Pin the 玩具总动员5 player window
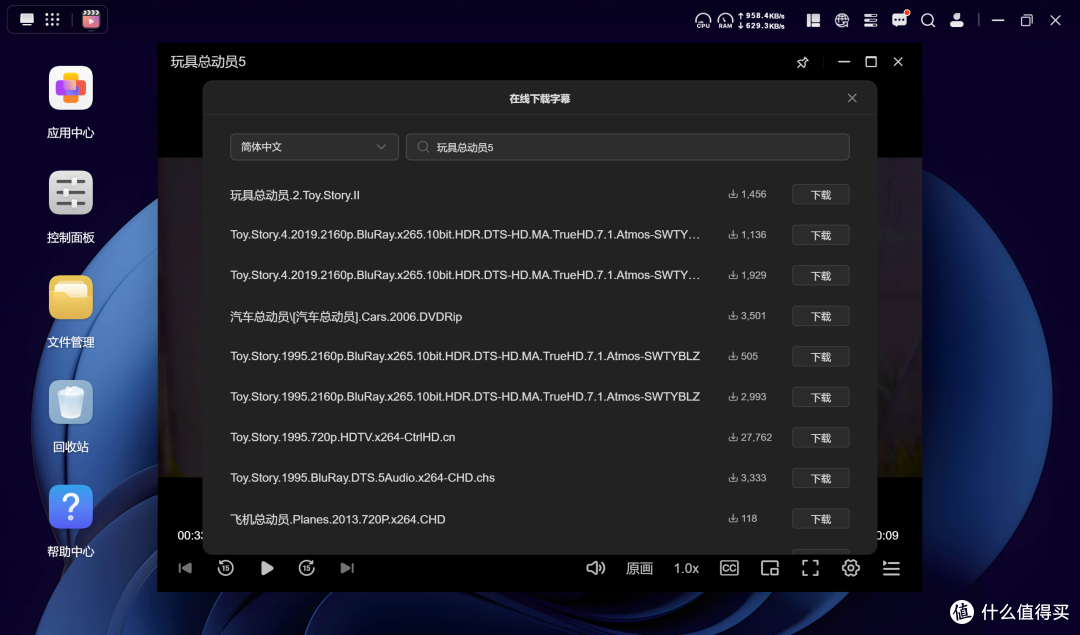Viewport: 1080px width, 635px height. click(802, 63)
